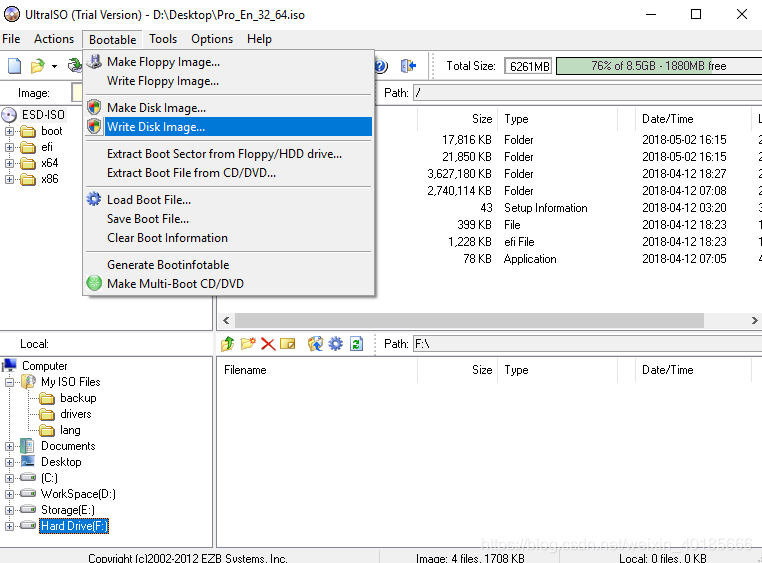Click the Date/Time column header in image list
Viewport: 762px width, 563px height.
pos(693,119)
